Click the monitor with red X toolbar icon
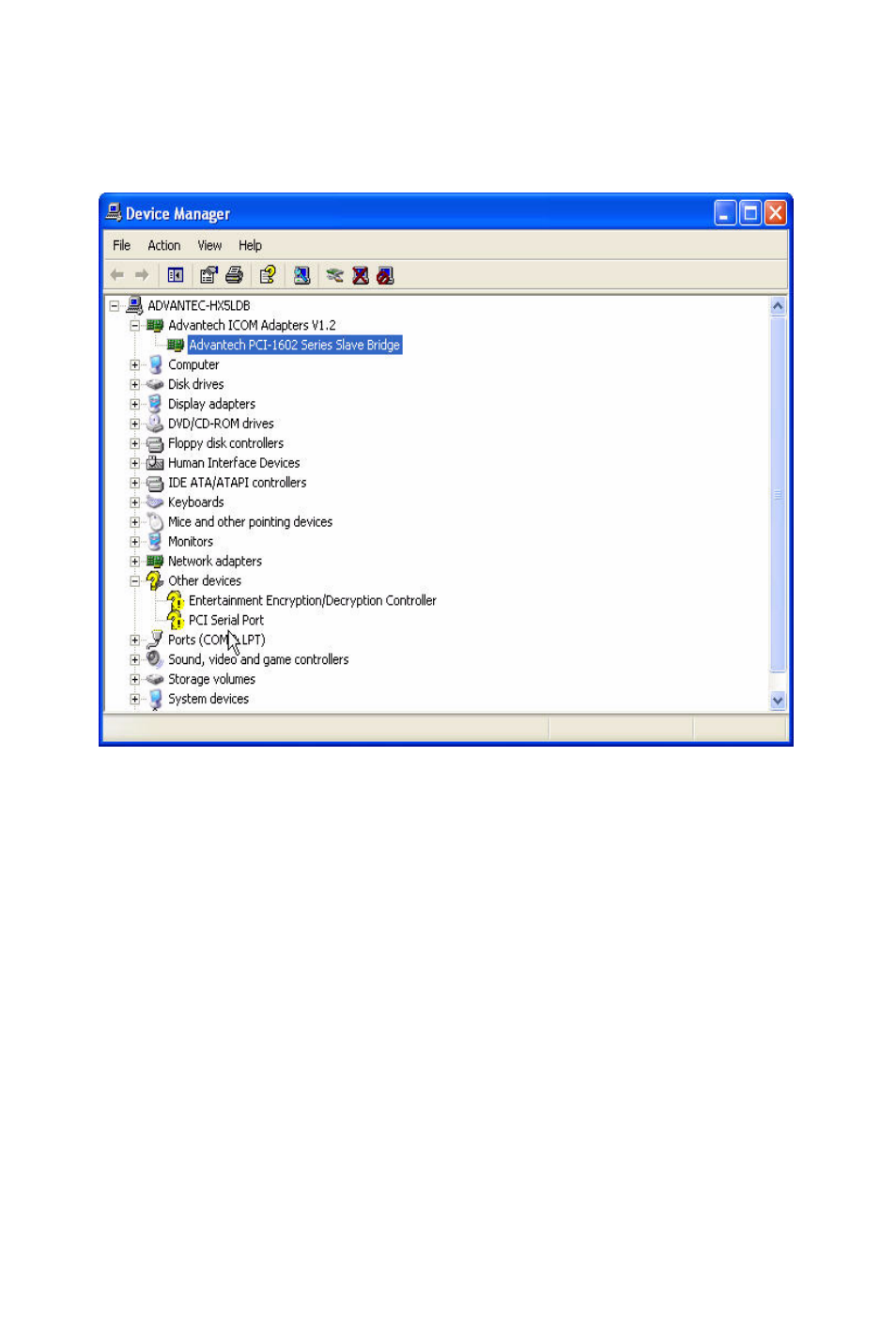The image size is (896, 1343). tap(361, 275)
